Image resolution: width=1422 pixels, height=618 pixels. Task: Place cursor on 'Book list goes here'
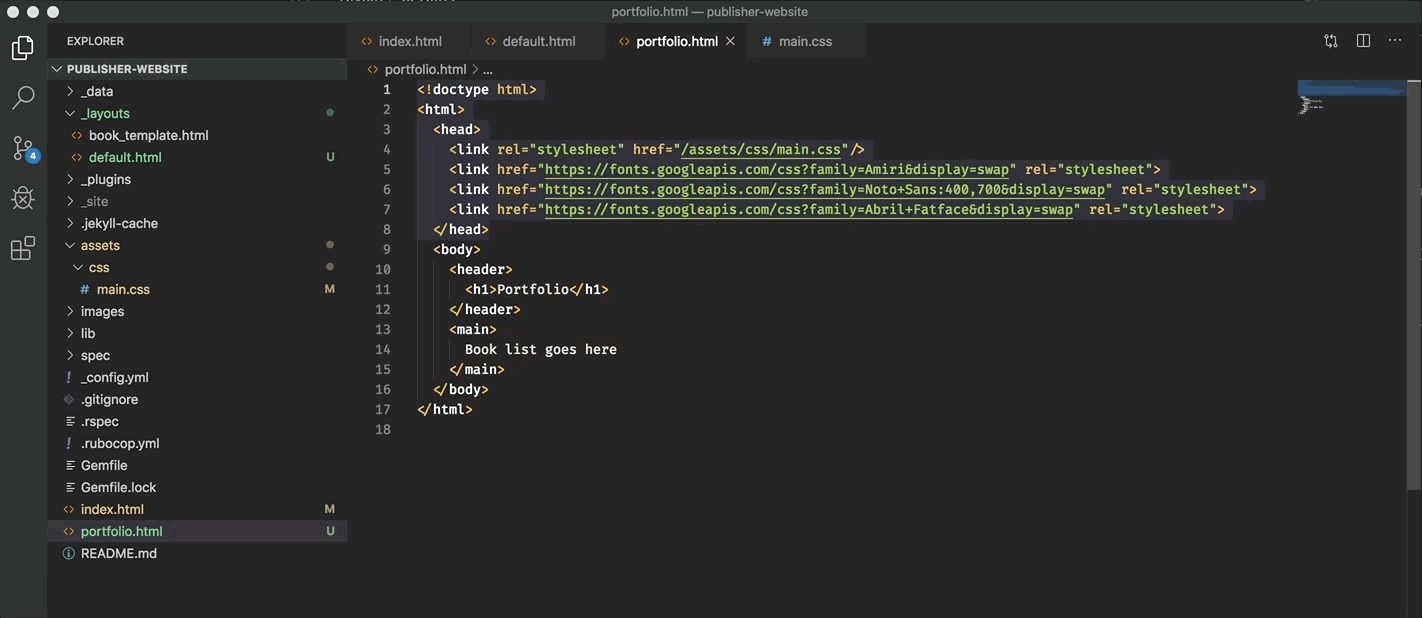pyautogui.click(x=540, y=349)
